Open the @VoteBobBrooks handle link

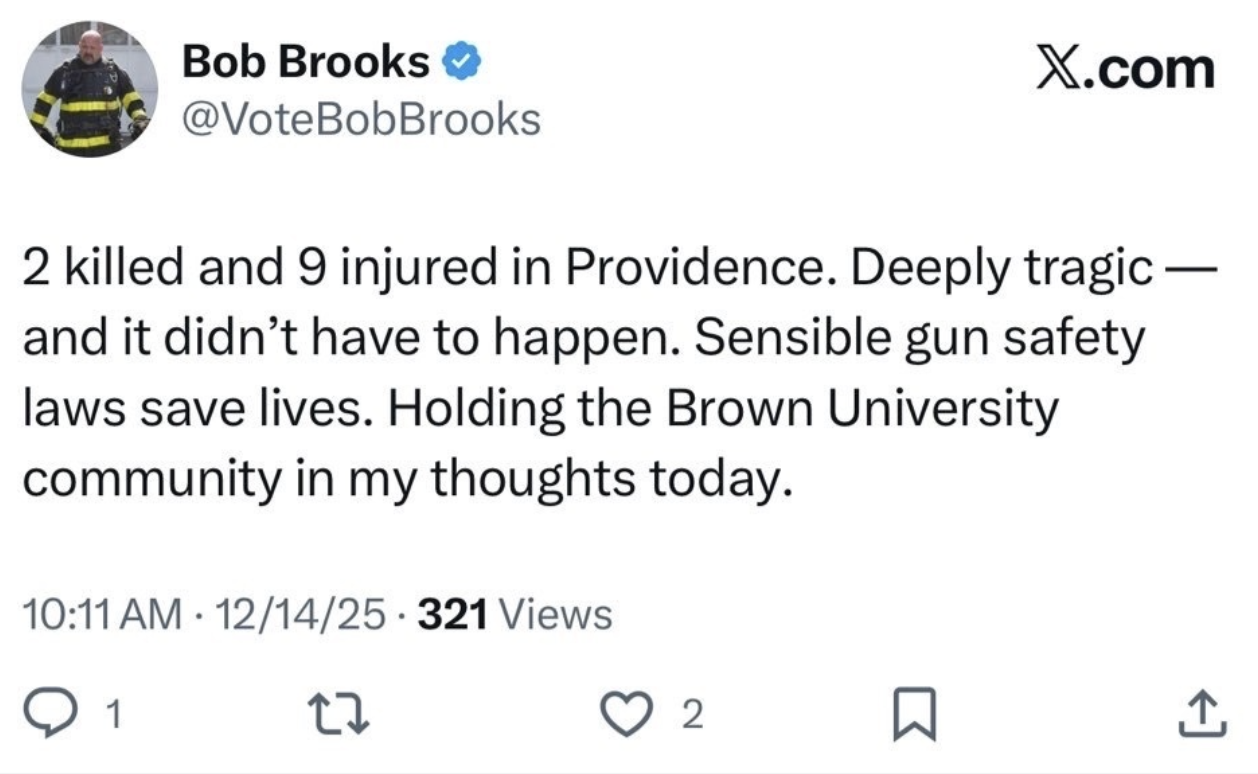pyautogui.click(x=360, y=120)
